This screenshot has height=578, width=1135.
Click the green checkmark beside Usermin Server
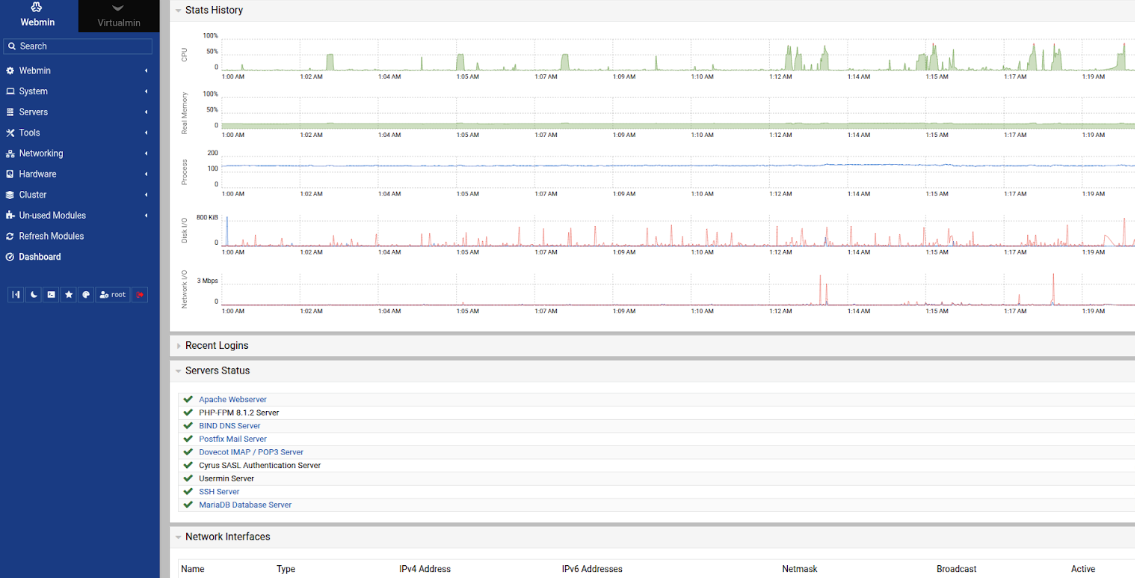pyautogui.click(x=188, y=479)
